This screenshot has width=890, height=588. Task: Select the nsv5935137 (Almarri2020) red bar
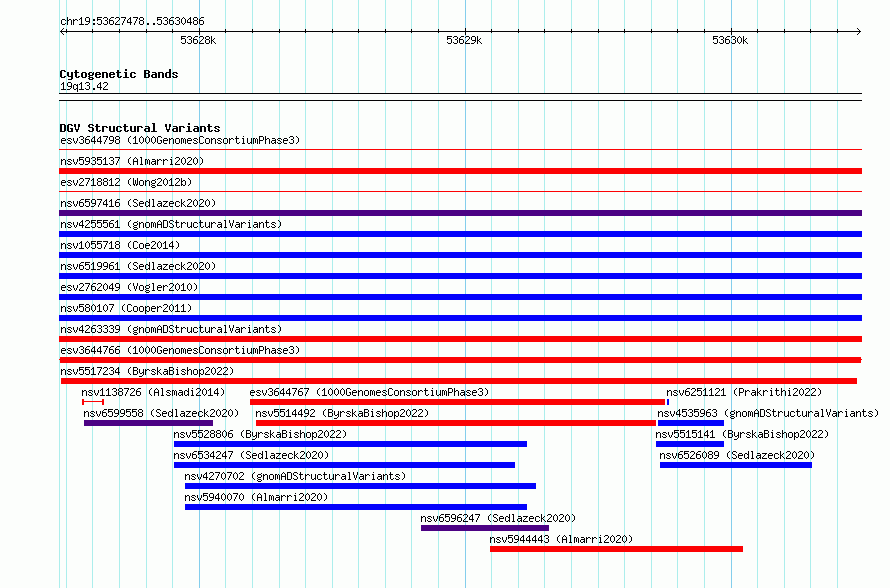pos(460,171)
